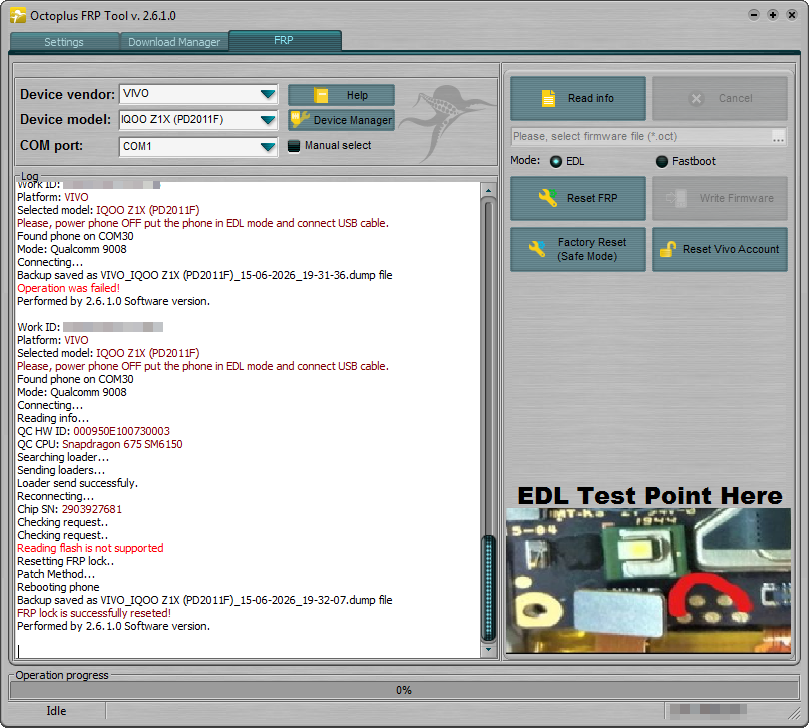
Task: Open the COM port dropdown arrow
Action: click(x=267, y=147)
